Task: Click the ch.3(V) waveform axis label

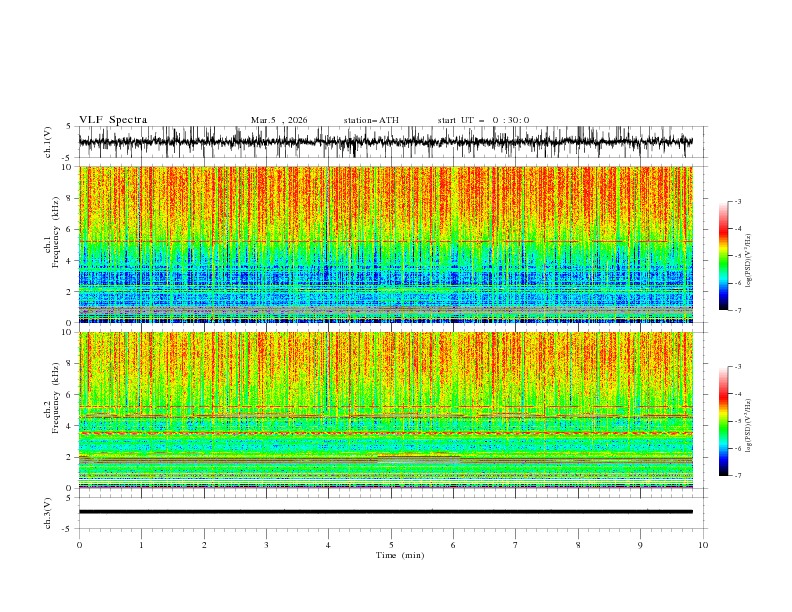Action: pyautogui.click(x=48, y=513)
